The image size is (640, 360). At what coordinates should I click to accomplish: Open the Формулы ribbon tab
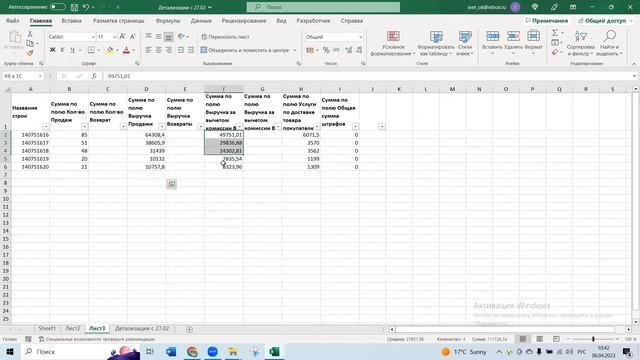pyautogui.click(x=168, y=21)
